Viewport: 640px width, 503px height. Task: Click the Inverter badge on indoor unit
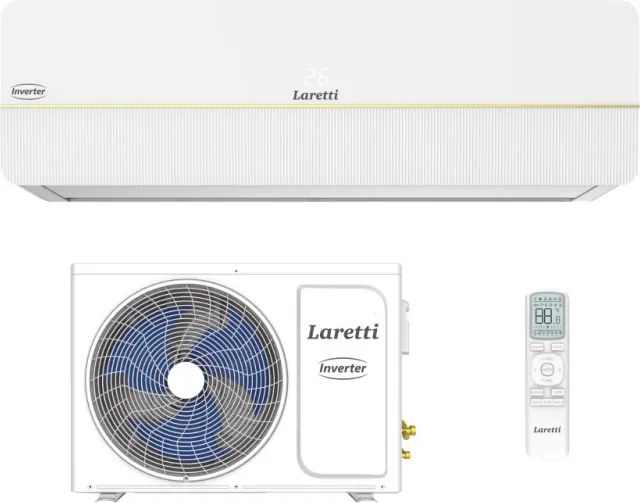[x=28, y=91]
